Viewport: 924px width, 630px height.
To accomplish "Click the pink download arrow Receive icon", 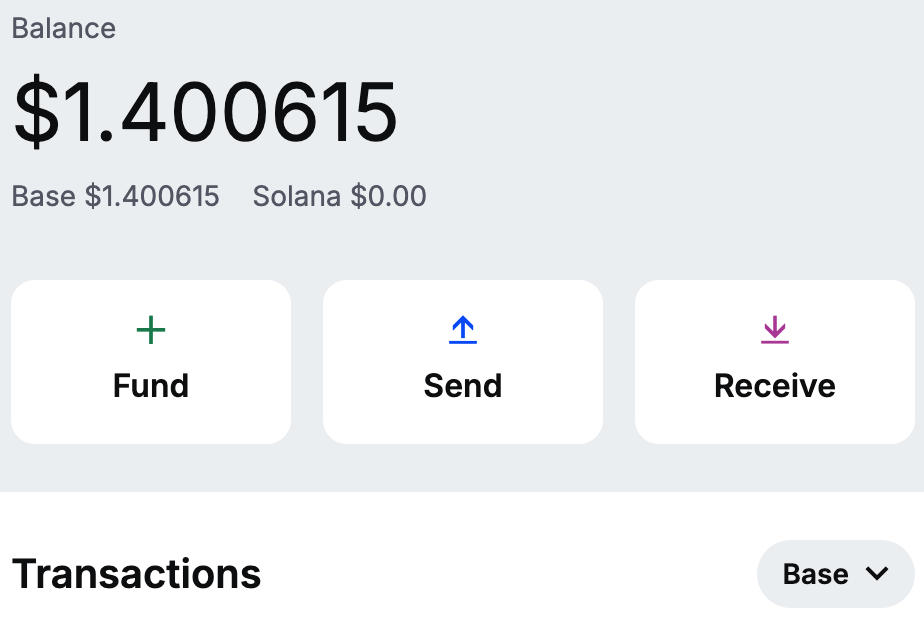I will tap(774, 328).
